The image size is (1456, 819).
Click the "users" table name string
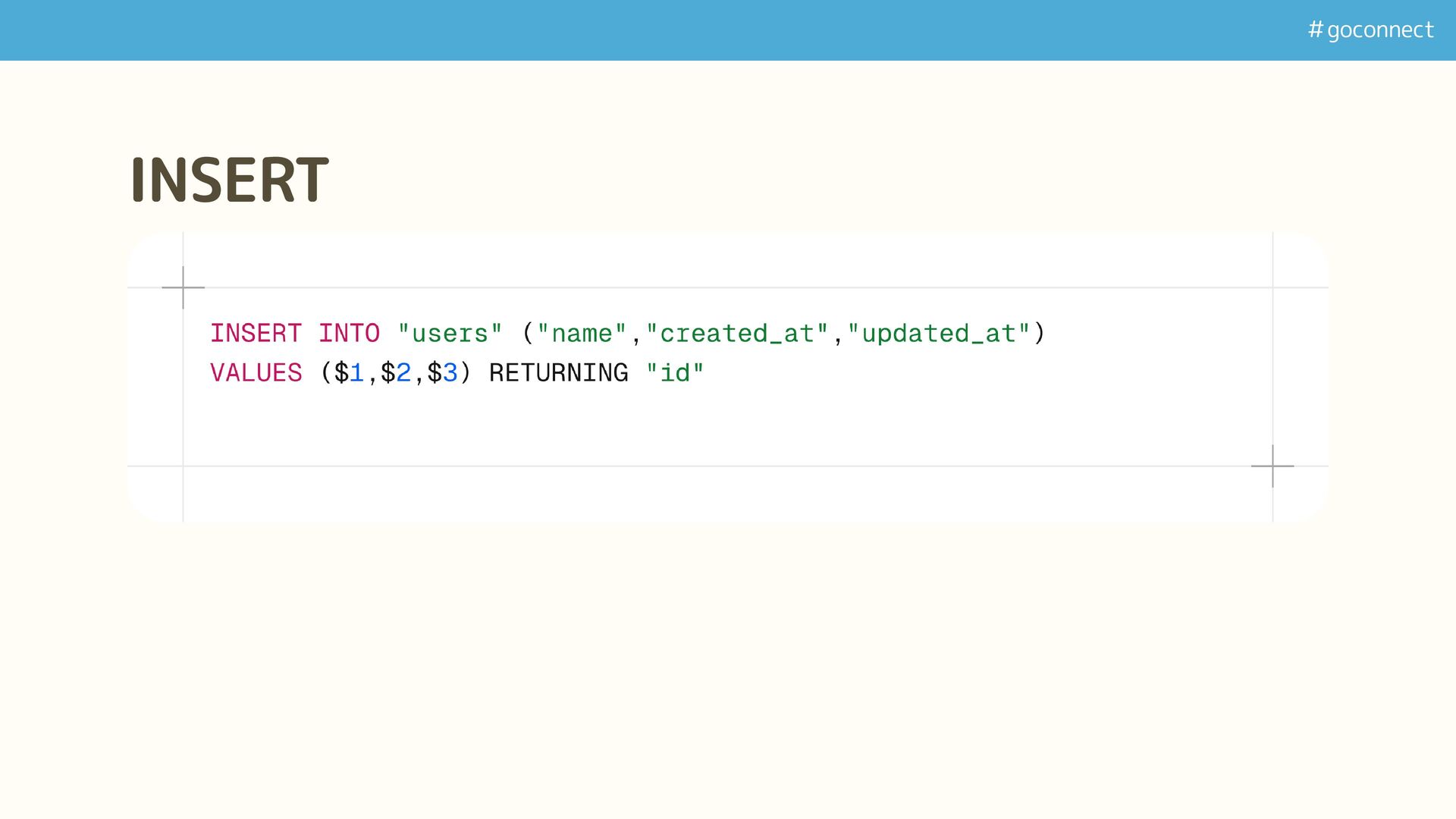point(450,334)
